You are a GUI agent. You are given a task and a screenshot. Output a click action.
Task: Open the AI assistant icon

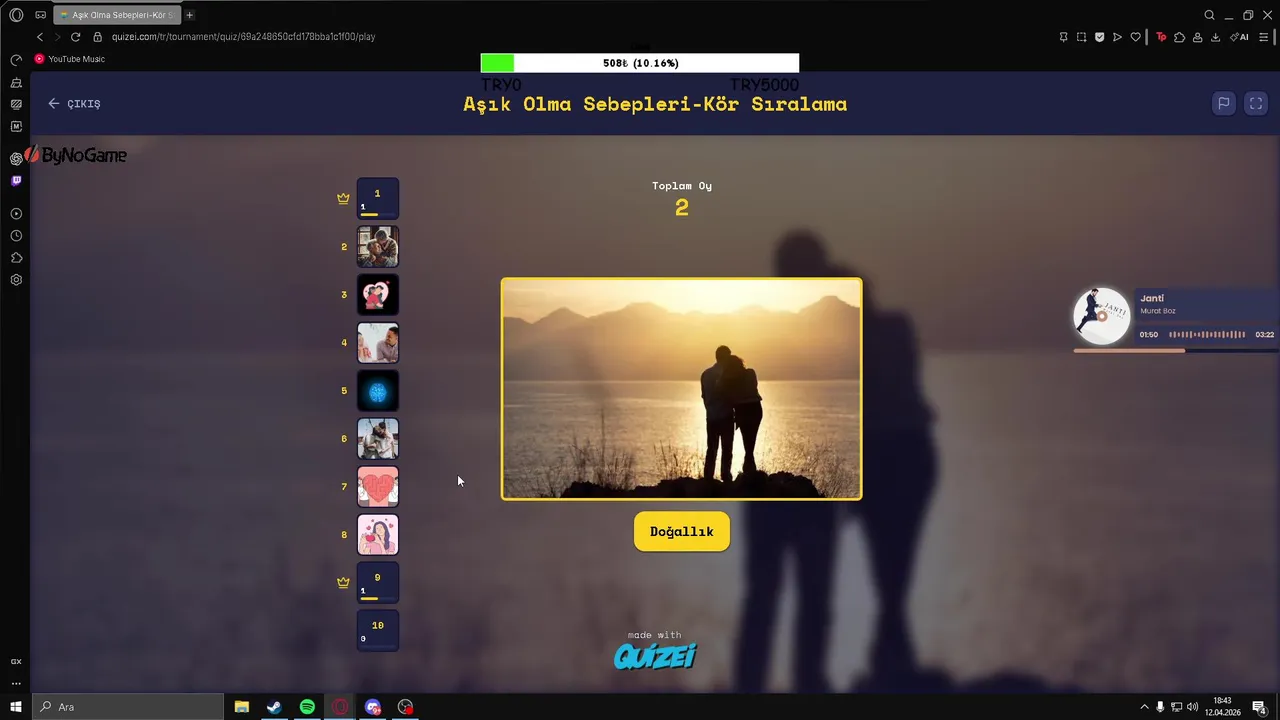(1239, 37)
